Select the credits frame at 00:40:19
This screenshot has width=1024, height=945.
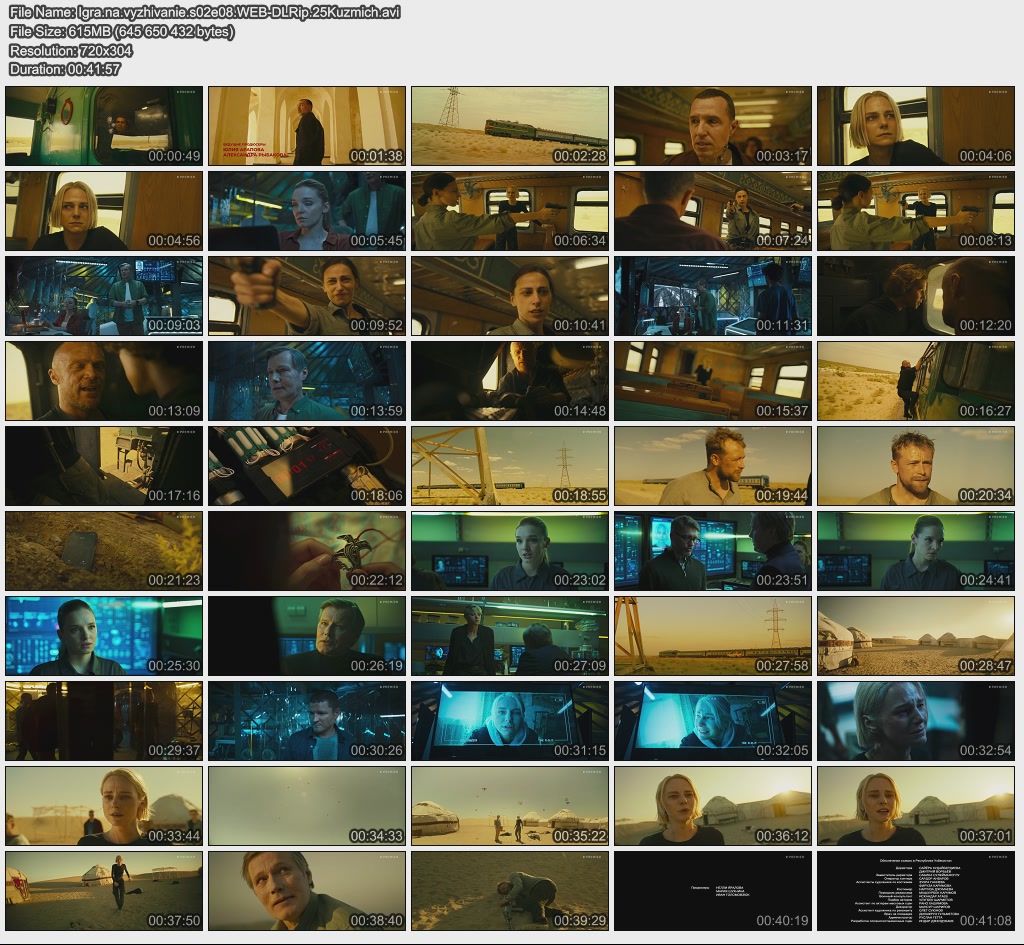click(x=713, y=891)
